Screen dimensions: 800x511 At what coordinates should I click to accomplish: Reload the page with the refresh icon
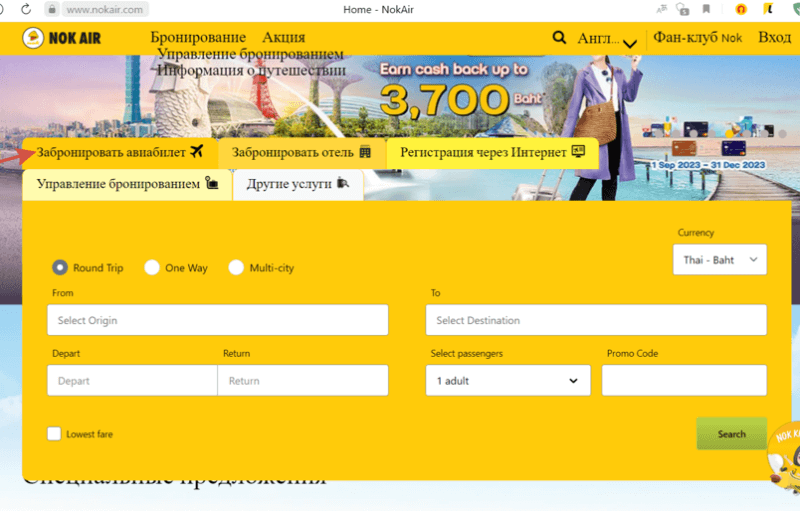coord(26,9)
